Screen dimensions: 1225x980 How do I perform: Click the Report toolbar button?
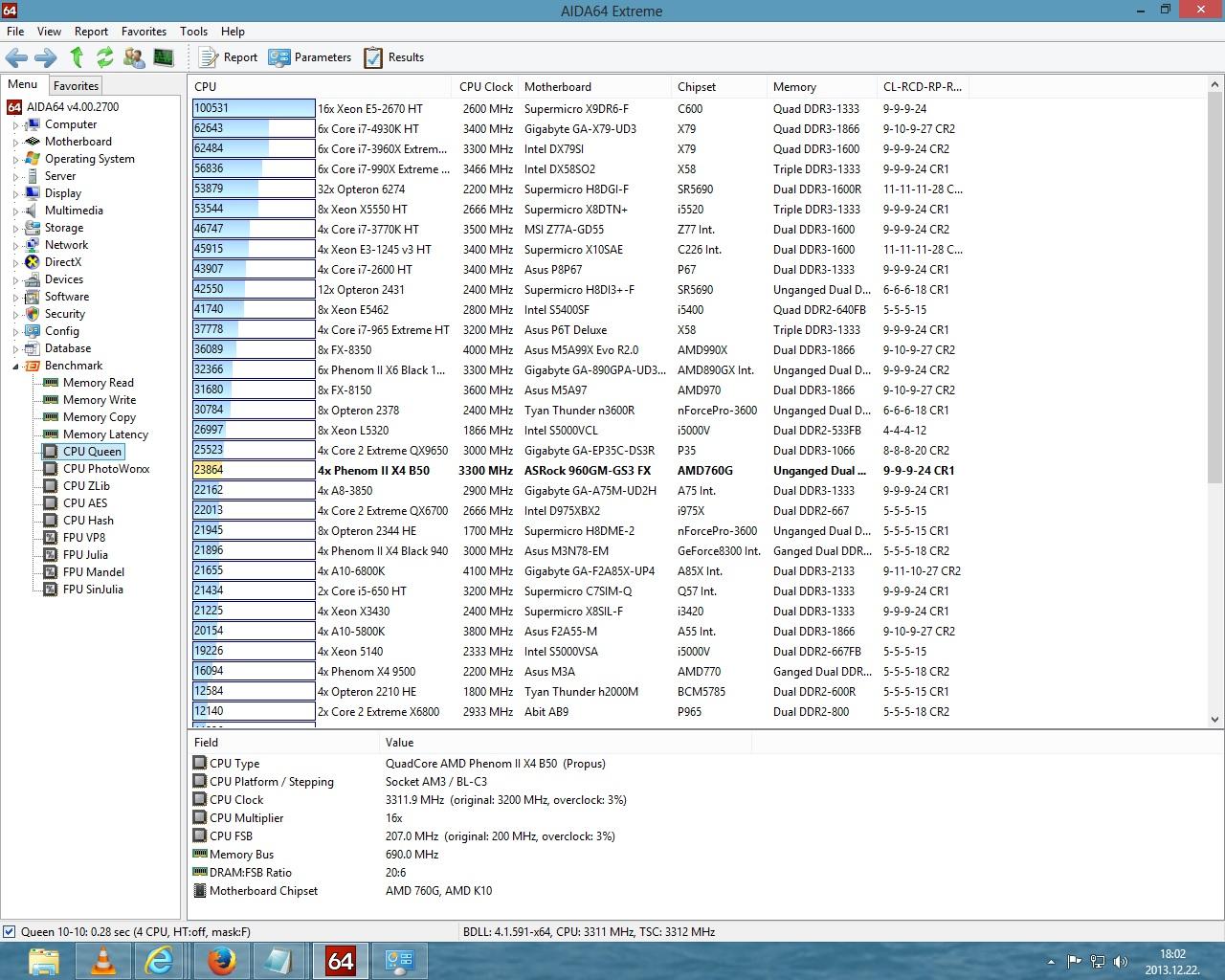pos(228,57)
